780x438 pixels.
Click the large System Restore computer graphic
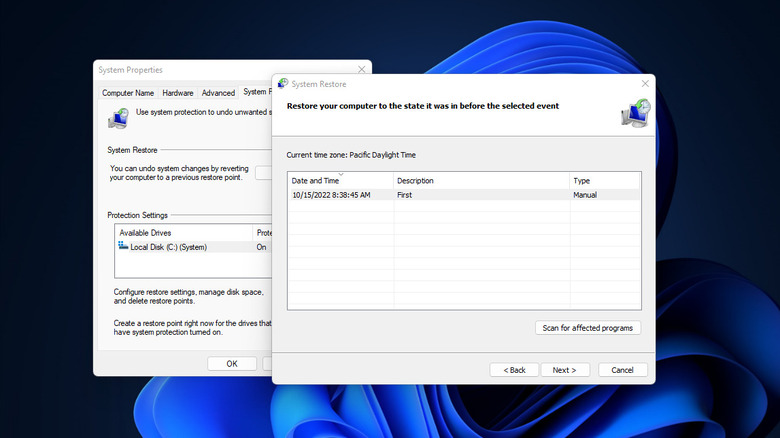(x=634, y=112)
